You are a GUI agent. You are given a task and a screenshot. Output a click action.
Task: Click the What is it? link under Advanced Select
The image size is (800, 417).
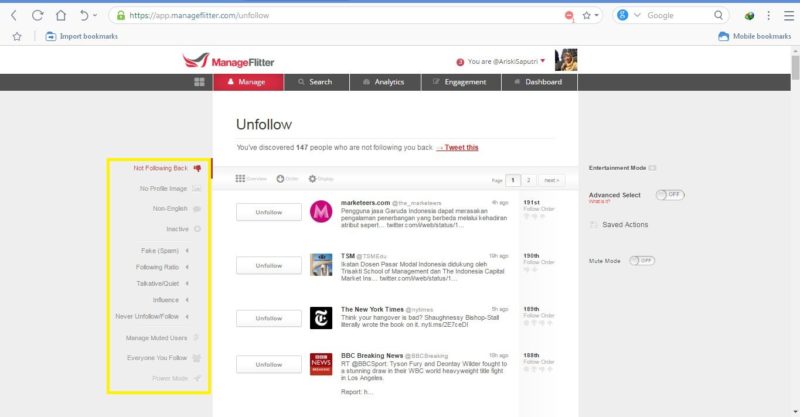click(x=599, y=202)
